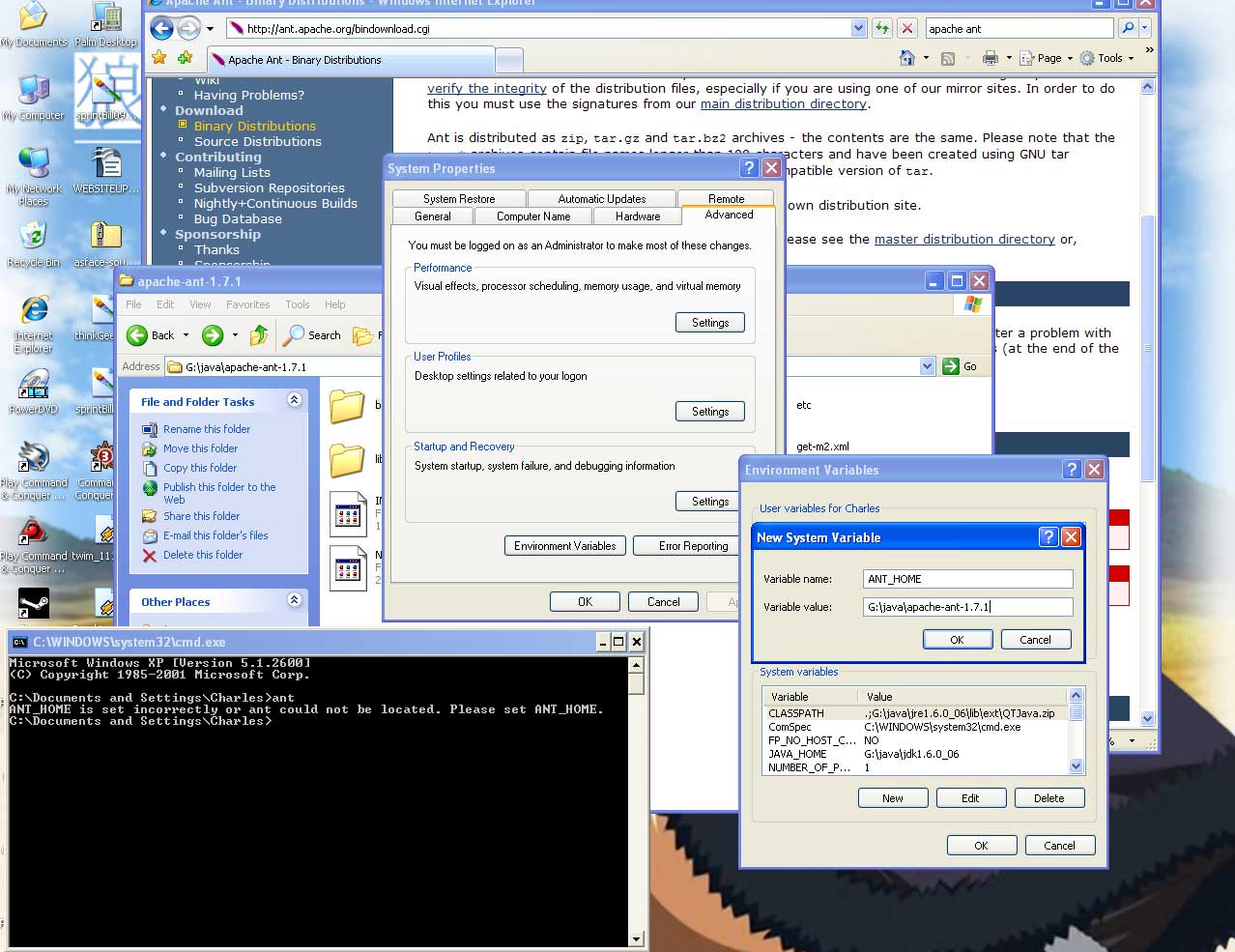Viewport: 1235px width, 952px height.
Task: Click the IE Print icon
Action: pos(990,58)
